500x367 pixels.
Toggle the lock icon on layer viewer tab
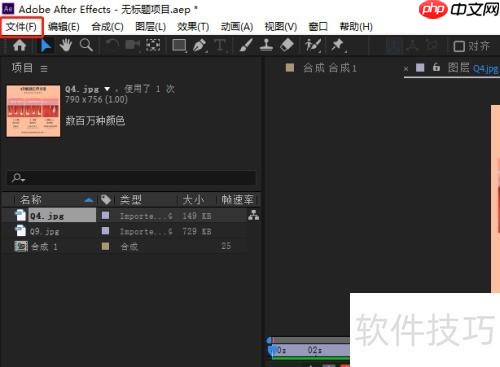pyautogui.click(x=436, y=67)
